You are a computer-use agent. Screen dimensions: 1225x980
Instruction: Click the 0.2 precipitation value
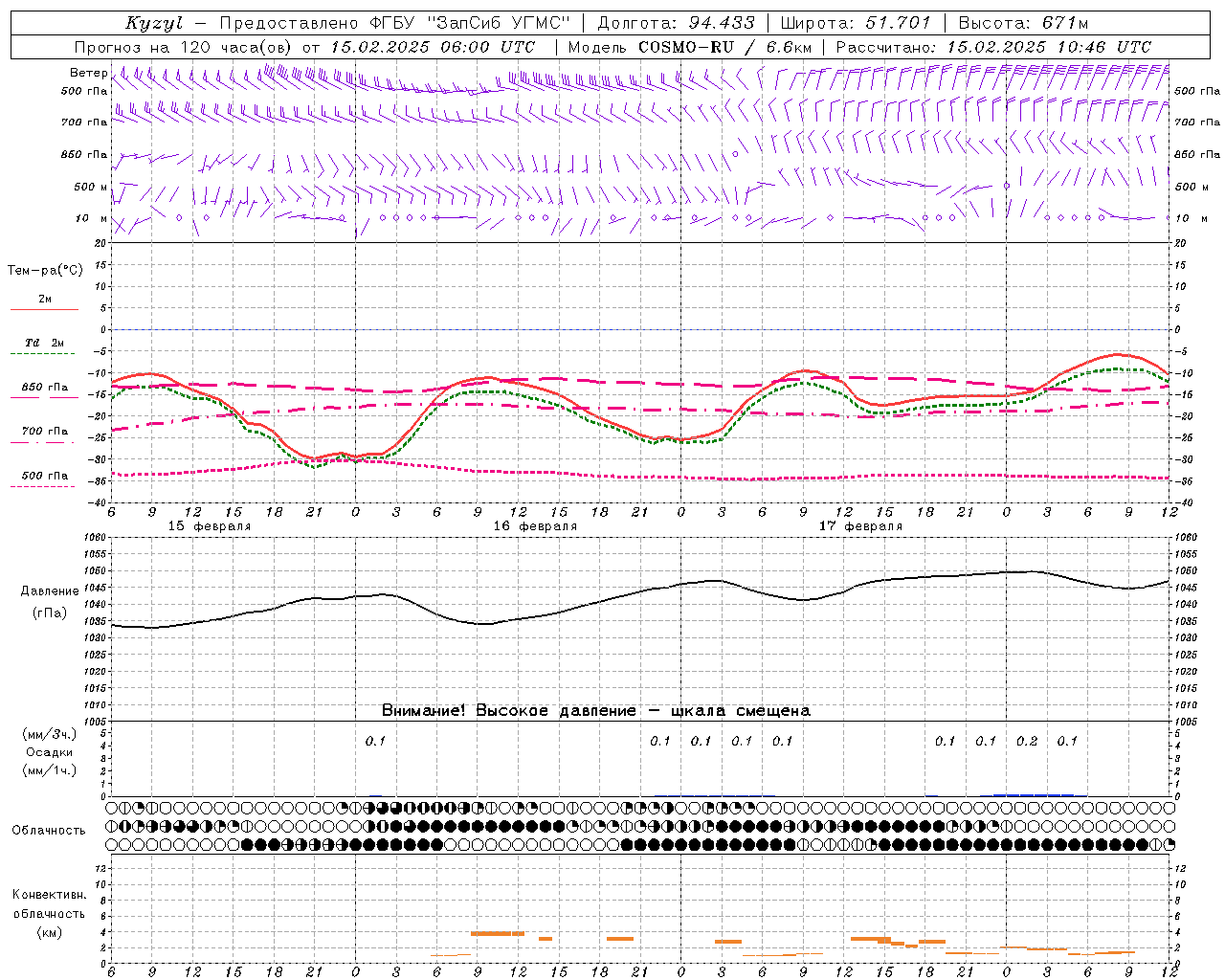point(1026,742)
